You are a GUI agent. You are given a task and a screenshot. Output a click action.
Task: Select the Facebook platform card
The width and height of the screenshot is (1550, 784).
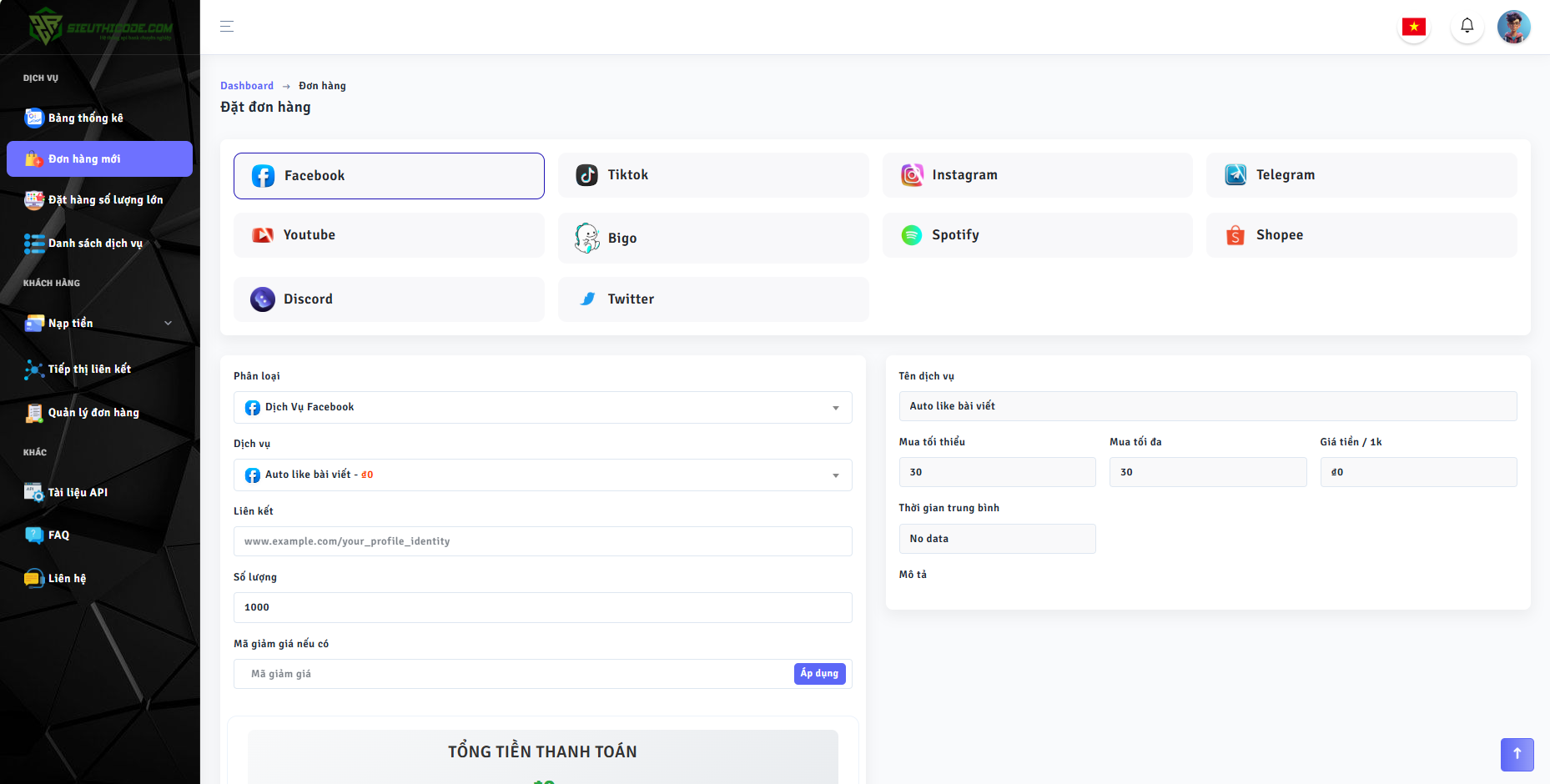point(389,176)
